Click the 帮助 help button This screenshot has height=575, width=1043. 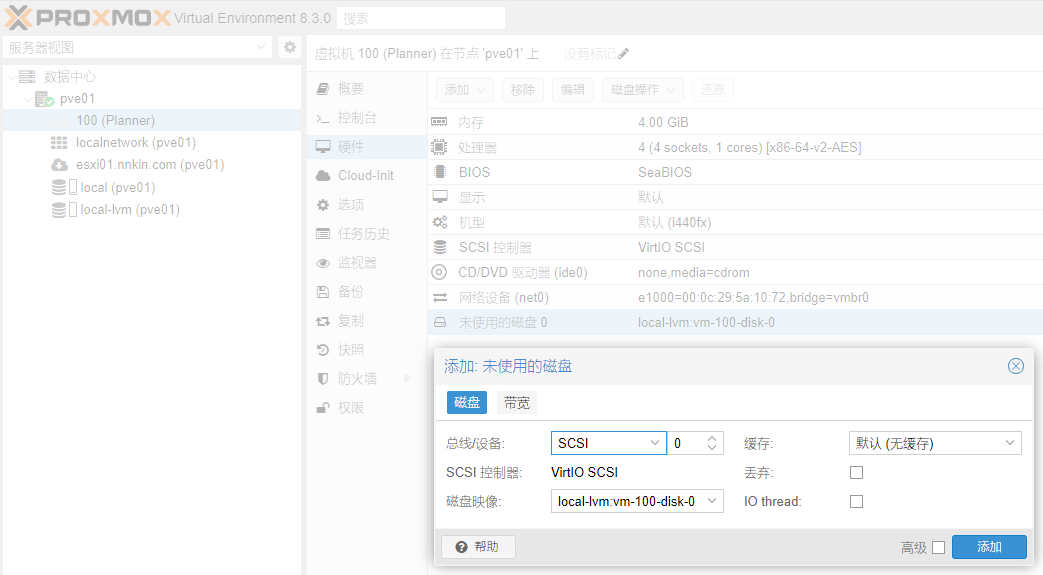[x=478, y=547]
